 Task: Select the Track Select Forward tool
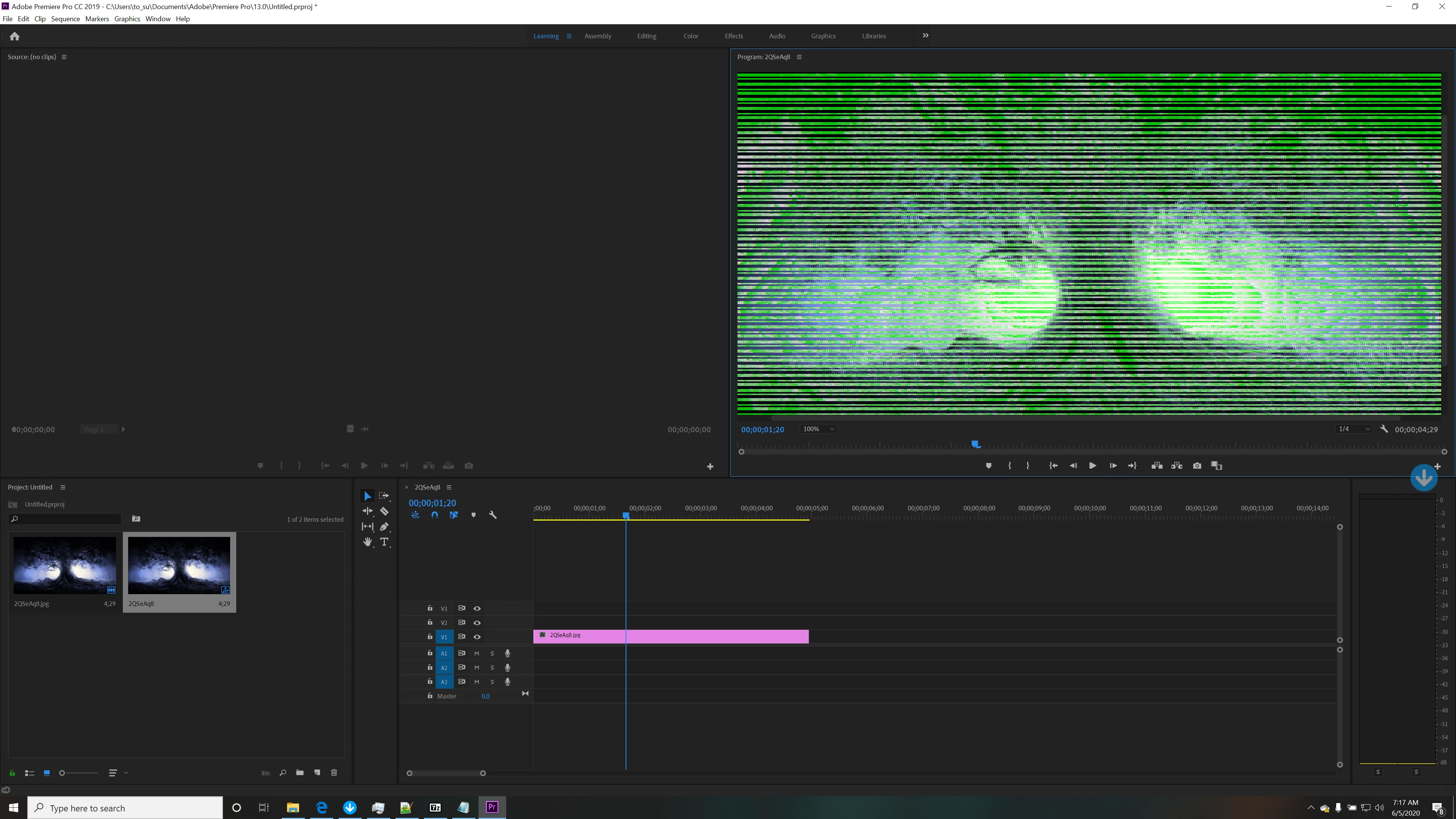point(384,496)
